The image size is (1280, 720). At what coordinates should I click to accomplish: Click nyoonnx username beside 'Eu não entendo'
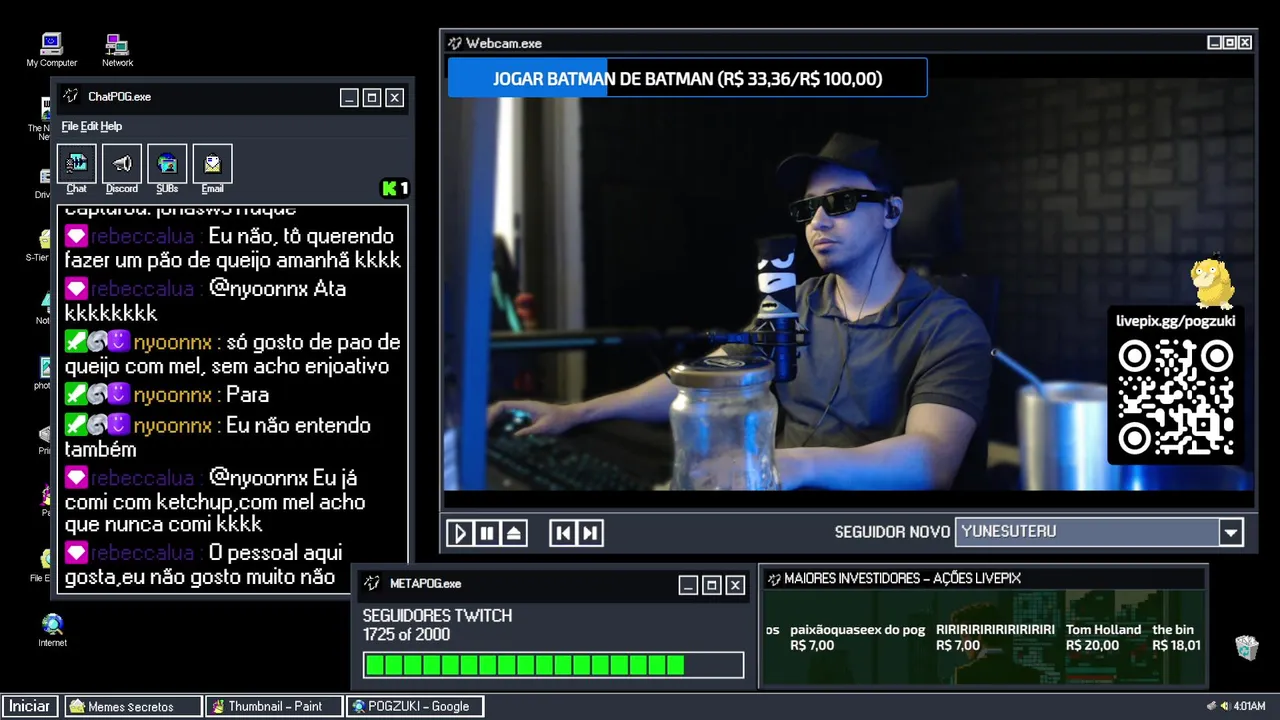pyautogui.click(x=173, y=425)
